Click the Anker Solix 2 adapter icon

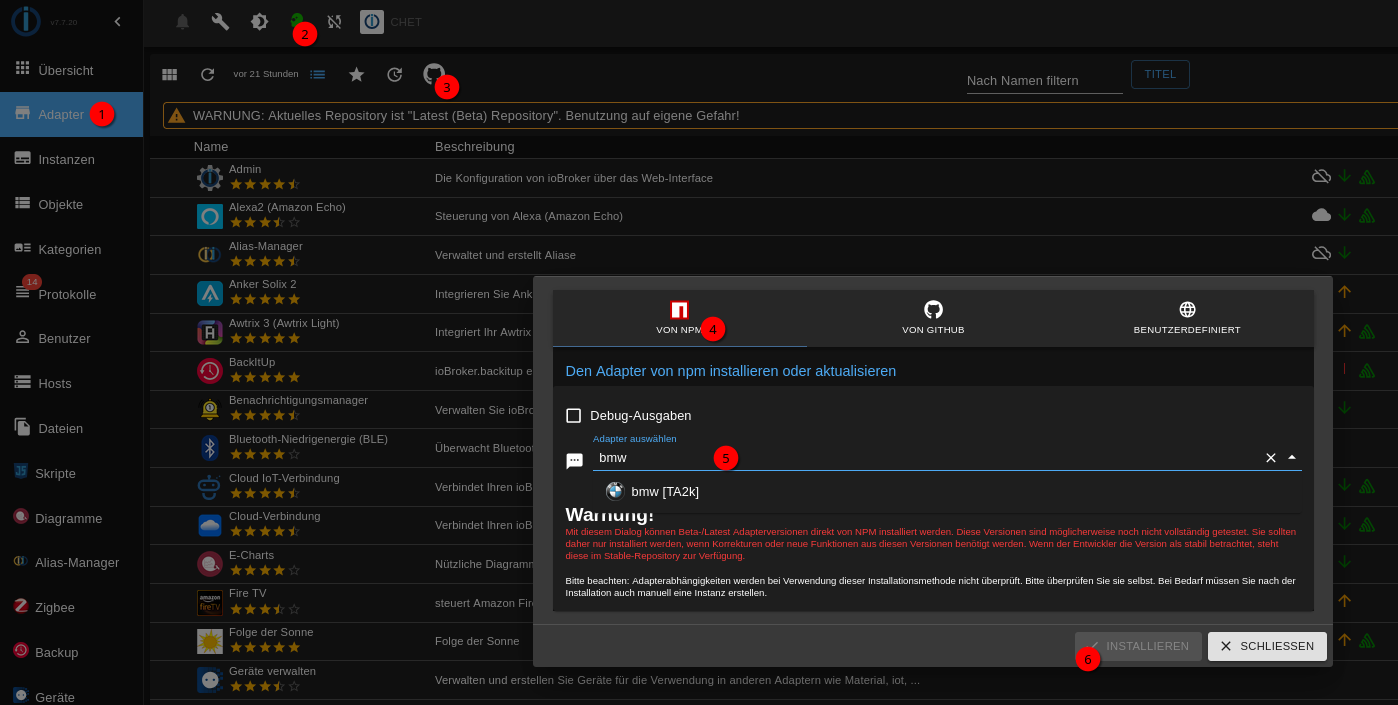point(210,293)
